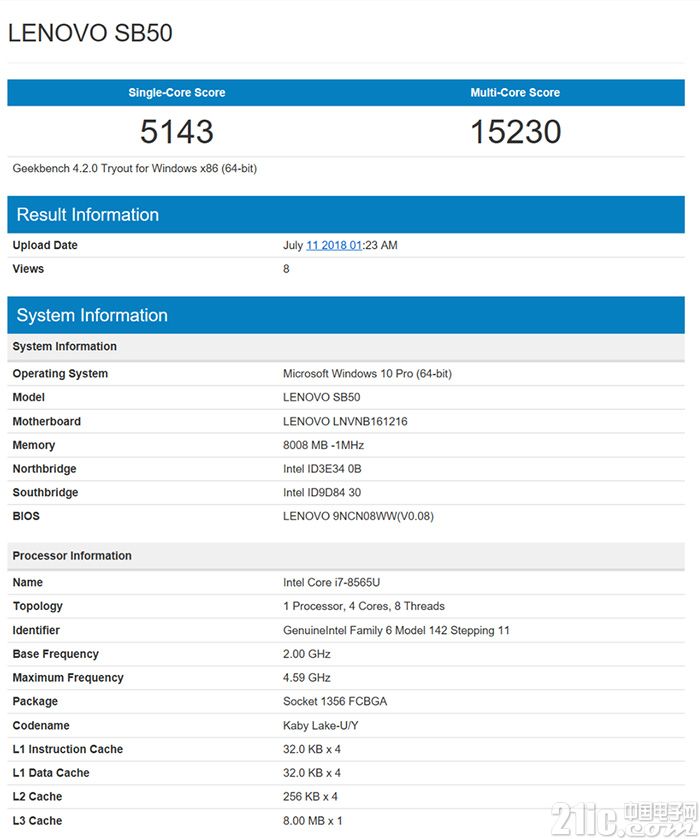Click the L1 Data Cache label
700x840 pixels.
click(x=51, y=772)
